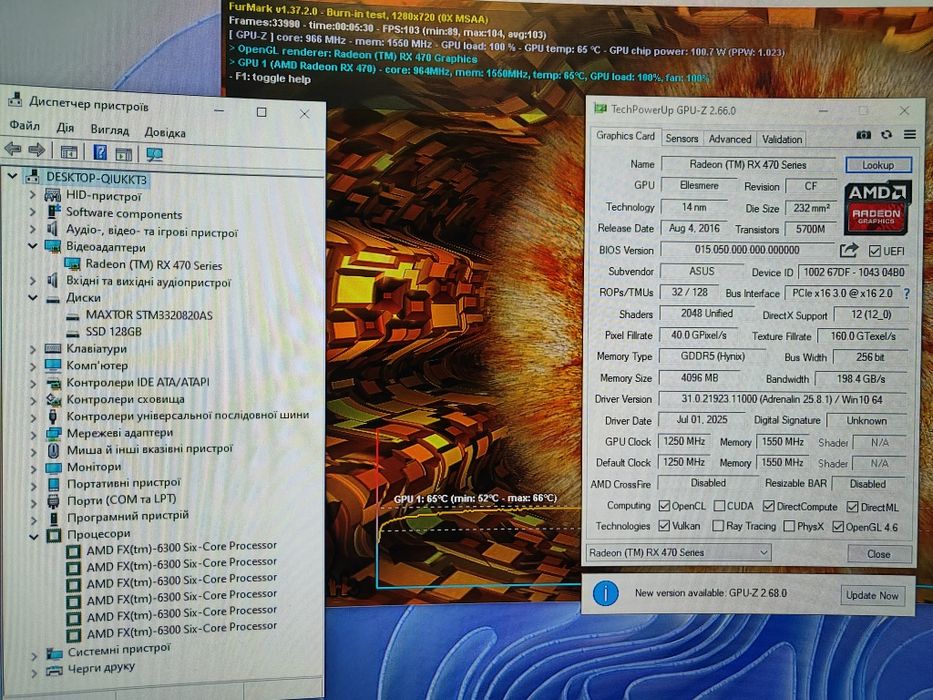Toggle the Ray Tracing checkbox
The height and width of the screenshot is (700, 933).
point(718,526)
